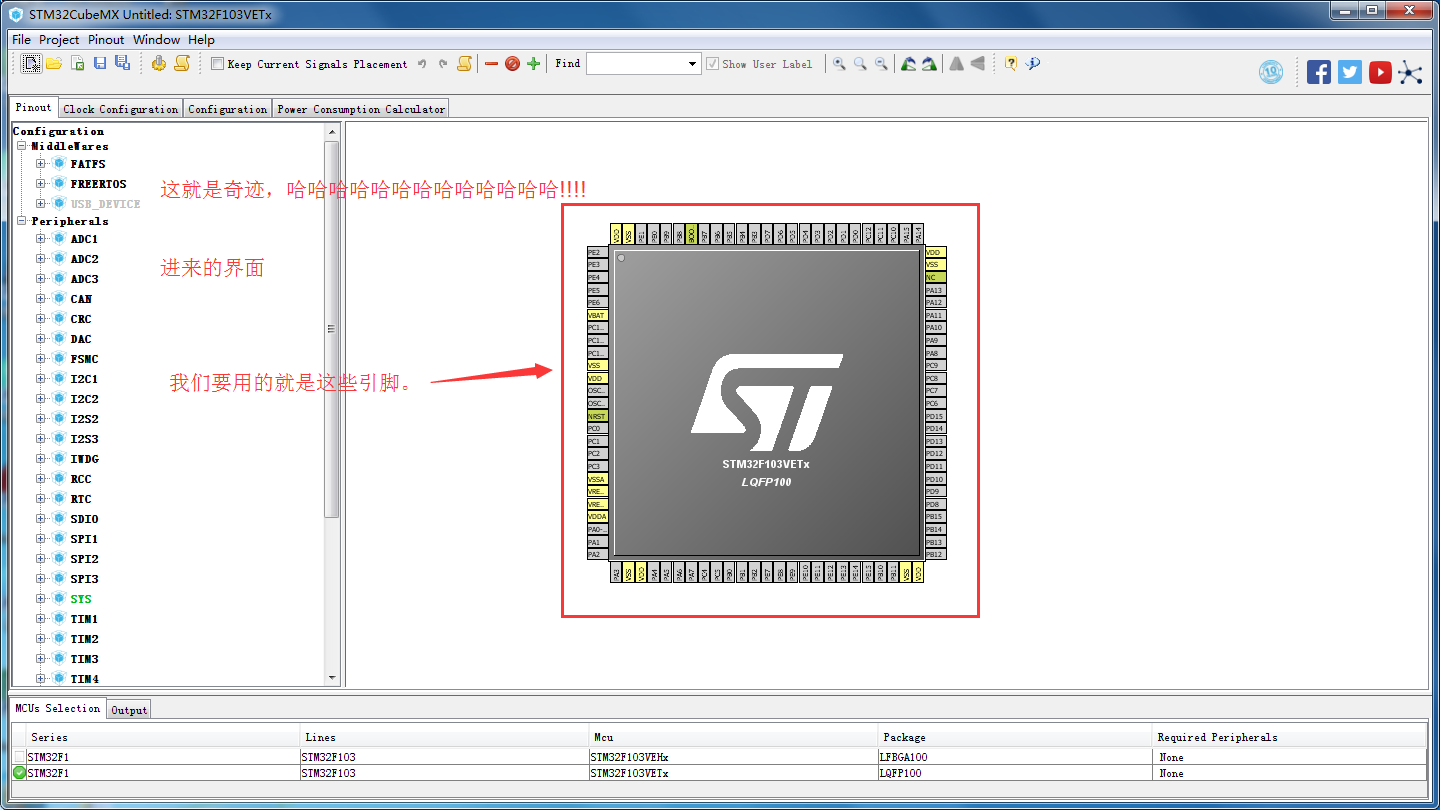The height and width of the screenshot is (810, 1440).
Task: Expand the FREERTOS tree node
Action: [41, 184]
